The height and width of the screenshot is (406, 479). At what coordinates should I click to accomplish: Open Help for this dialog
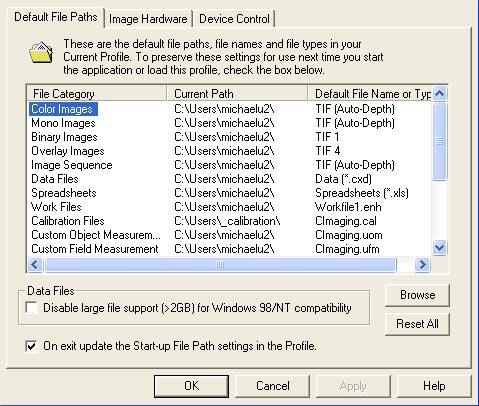pyautogui.click(x=434, y=386)
